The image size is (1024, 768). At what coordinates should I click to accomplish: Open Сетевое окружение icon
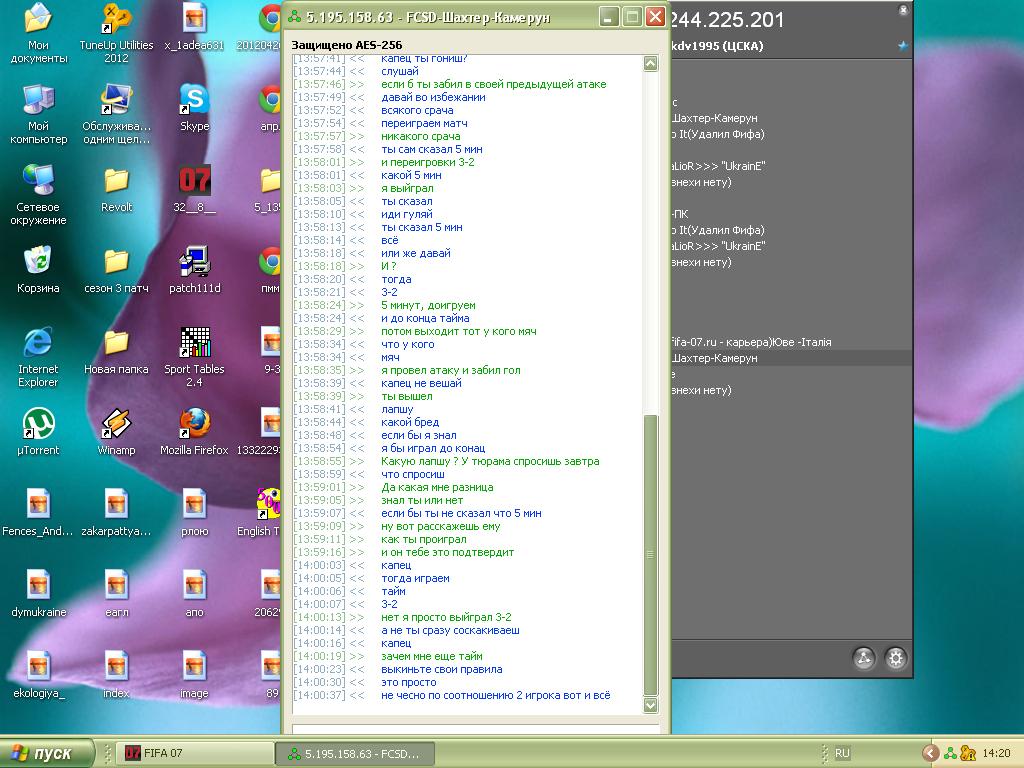(x=39, y=195)
